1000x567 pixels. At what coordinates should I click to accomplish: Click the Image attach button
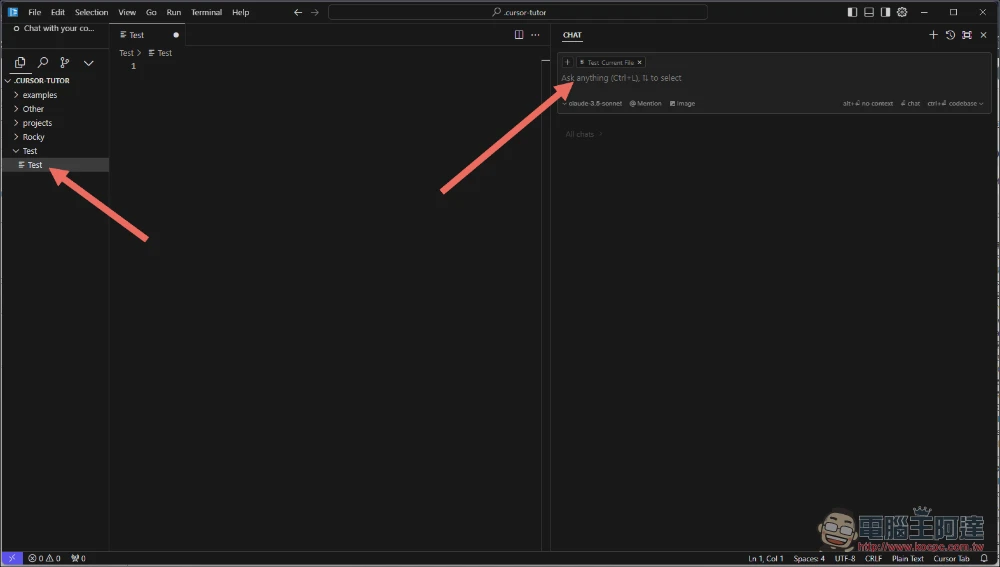(682, 103)
